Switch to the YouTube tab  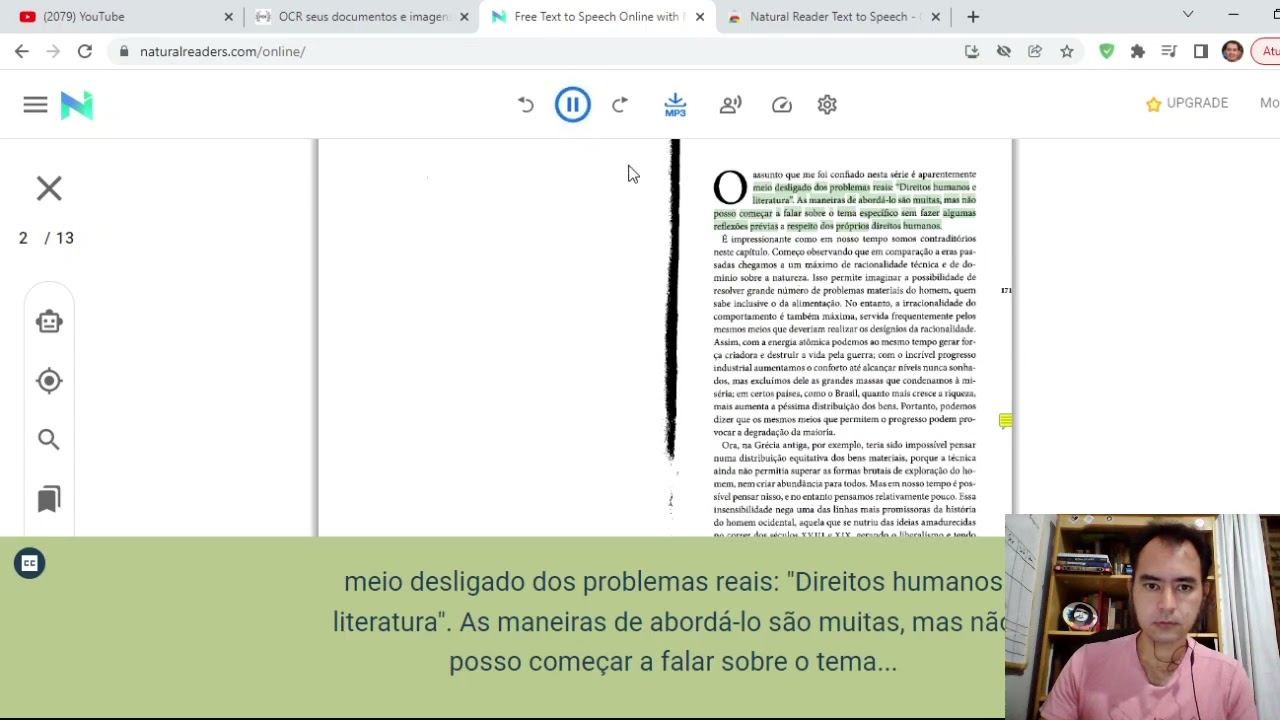(x=126, y=17)
